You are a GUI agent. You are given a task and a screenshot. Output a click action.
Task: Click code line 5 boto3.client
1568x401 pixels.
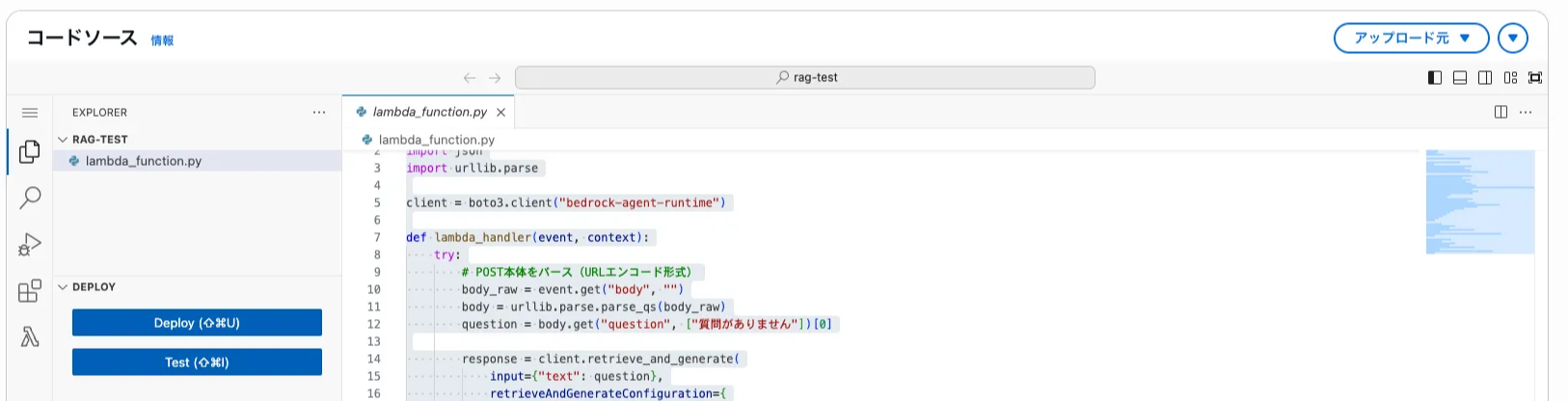tap(566, 203)
